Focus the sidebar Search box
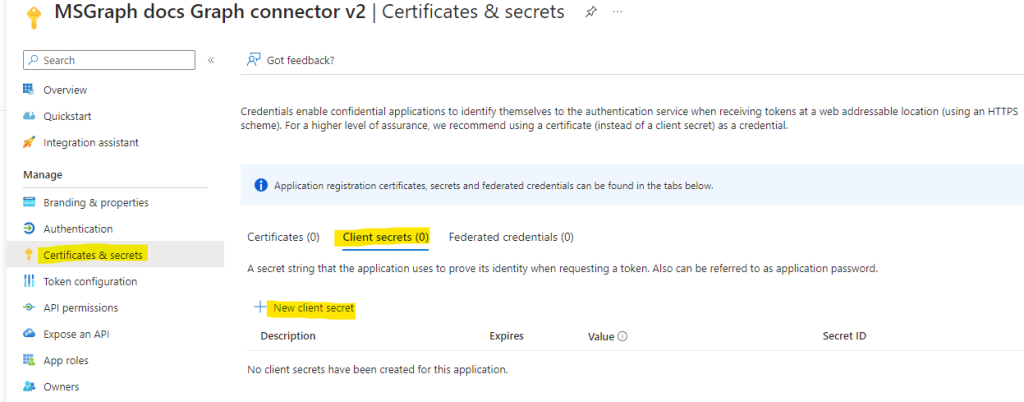The width and height of the screenshot is (1024, 402). pos(109,60)
